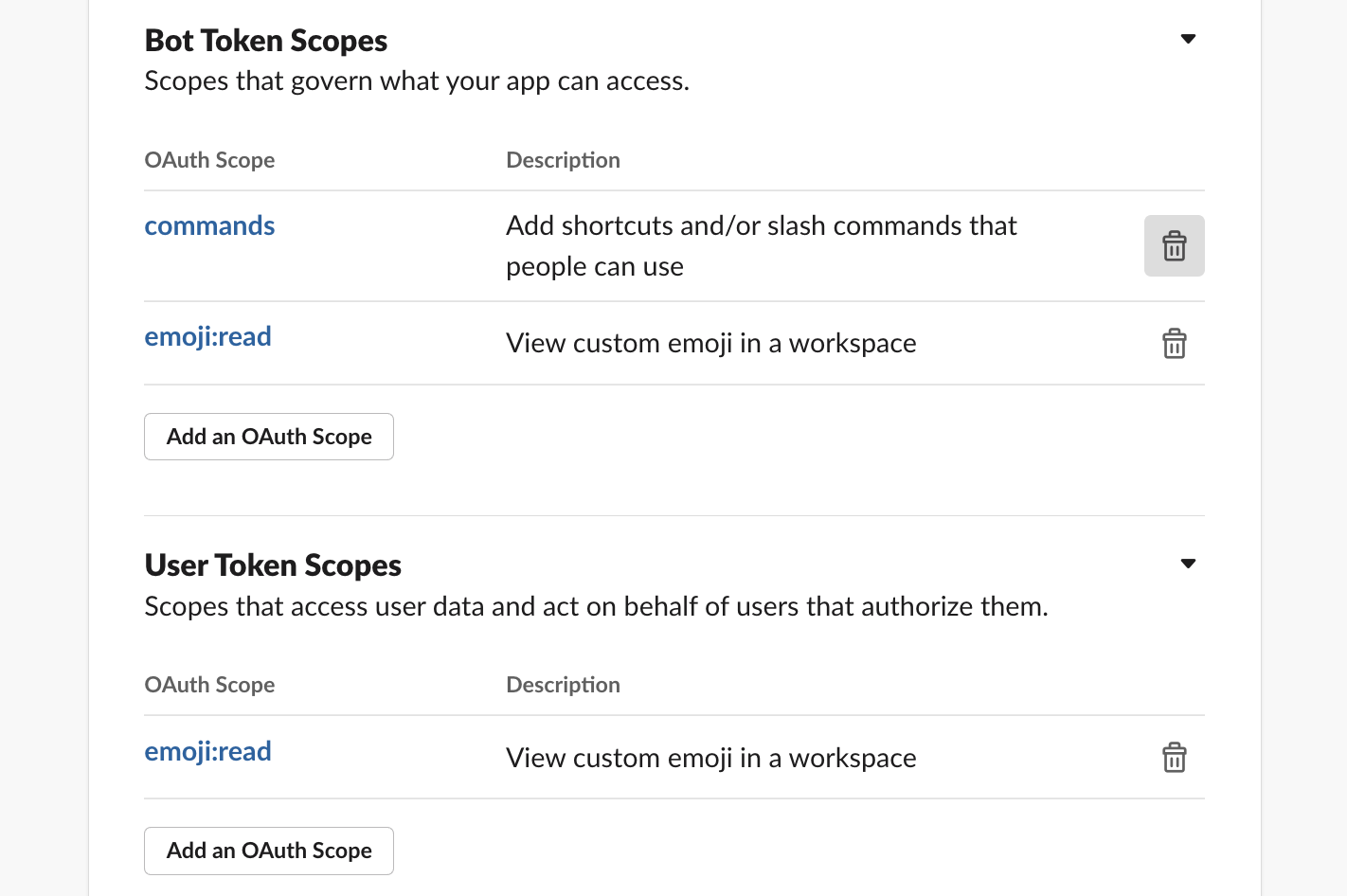Add an OAuth Scope to User Token Scopes
1347x896 pixels.
pyautogui.click(x=269, y=851)
